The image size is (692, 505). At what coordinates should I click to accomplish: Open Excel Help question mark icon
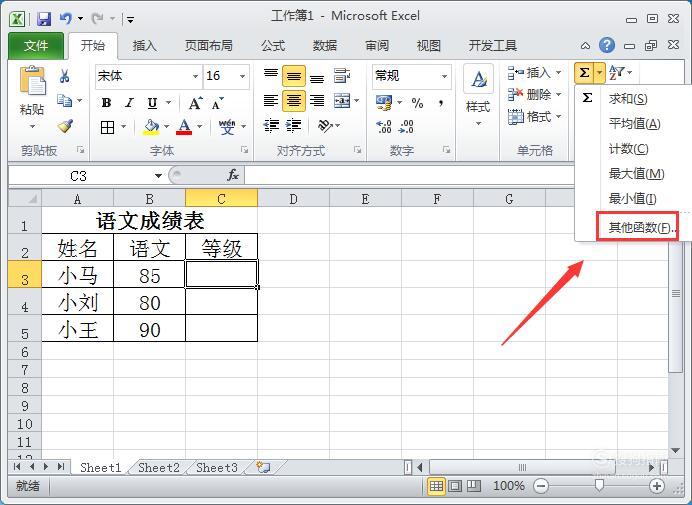[x=607, y=45]
